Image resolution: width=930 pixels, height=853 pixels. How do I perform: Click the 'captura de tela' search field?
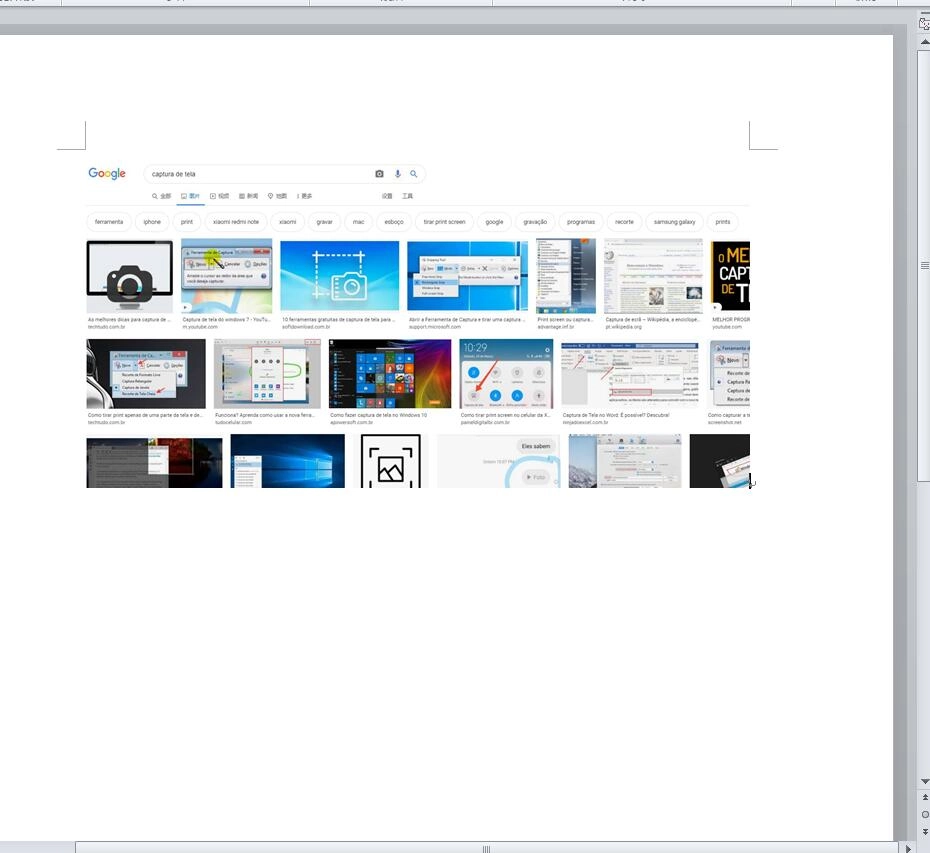click(260, 174)
